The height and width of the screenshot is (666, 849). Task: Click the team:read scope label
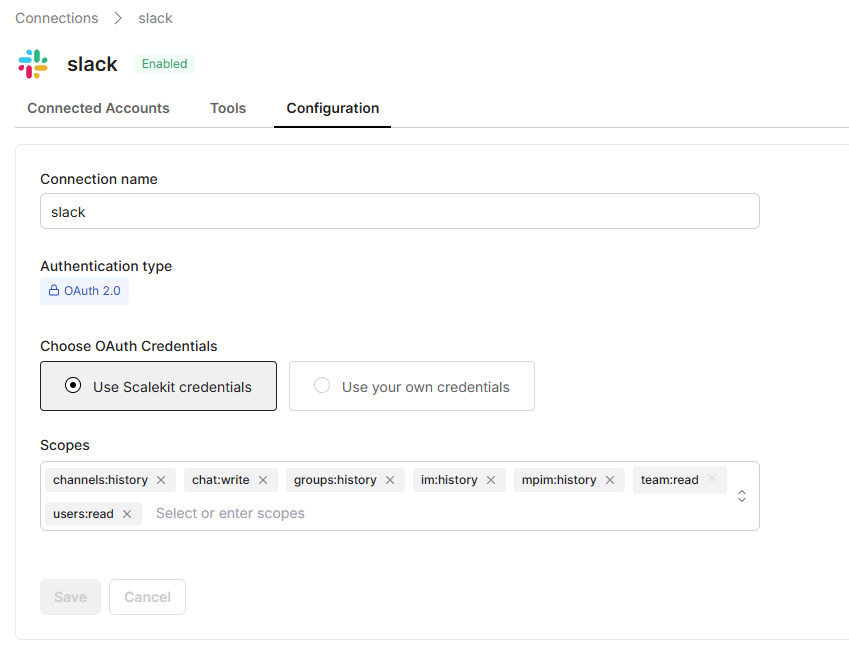tap(670, 480)
